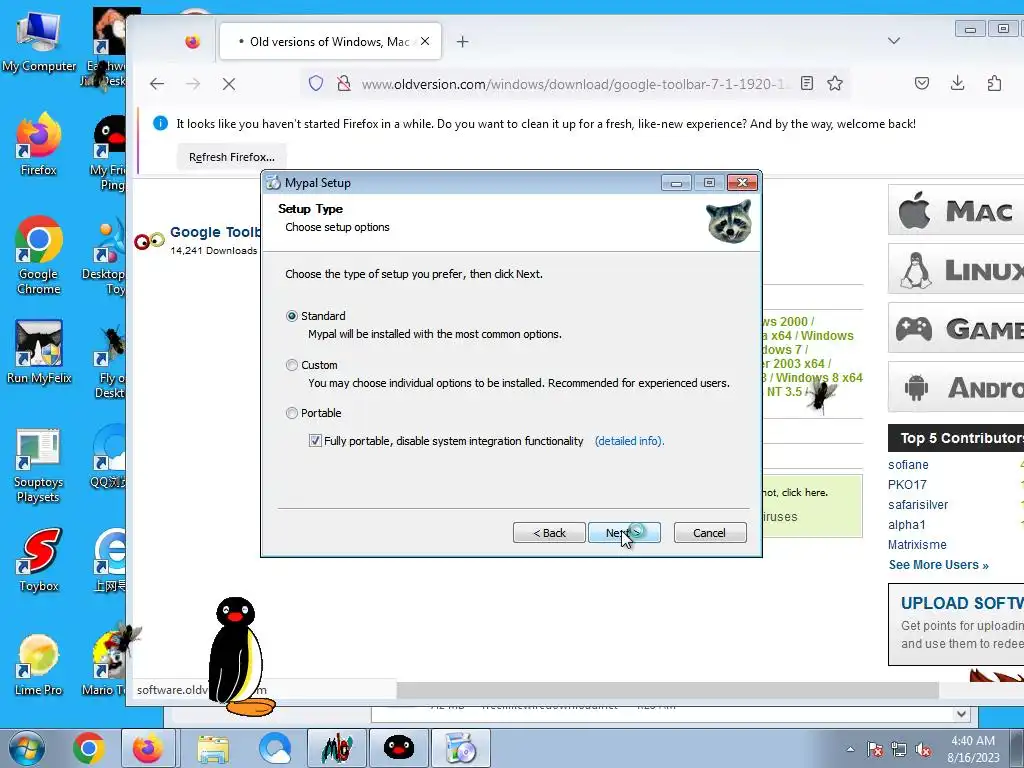Open the Mac category banner
This screenshot has height=768, width=1024.
click(x=956, y=210)
